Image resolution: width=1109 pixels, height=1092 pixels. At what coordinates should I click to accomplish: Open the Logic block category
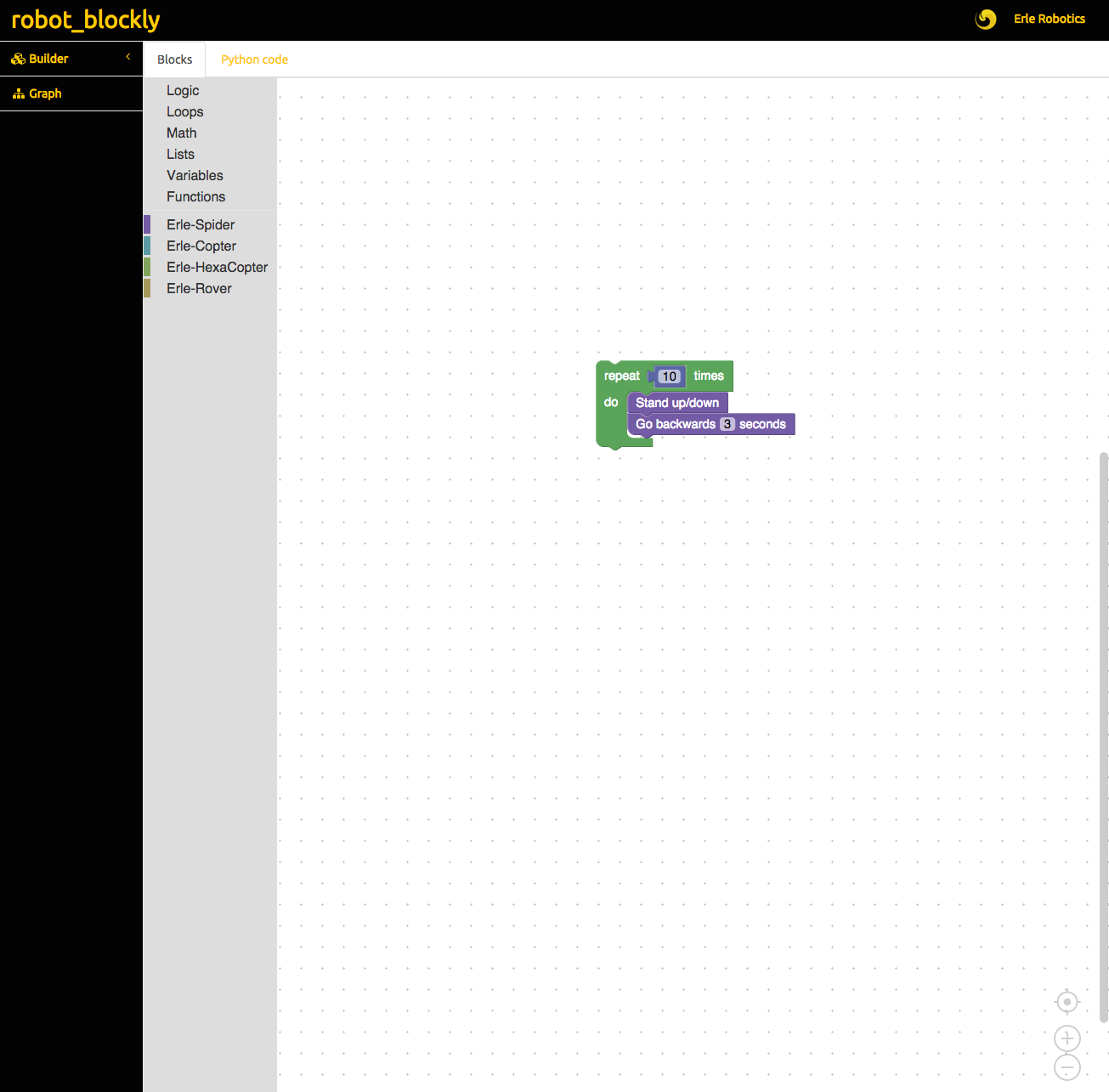(210, 90)
